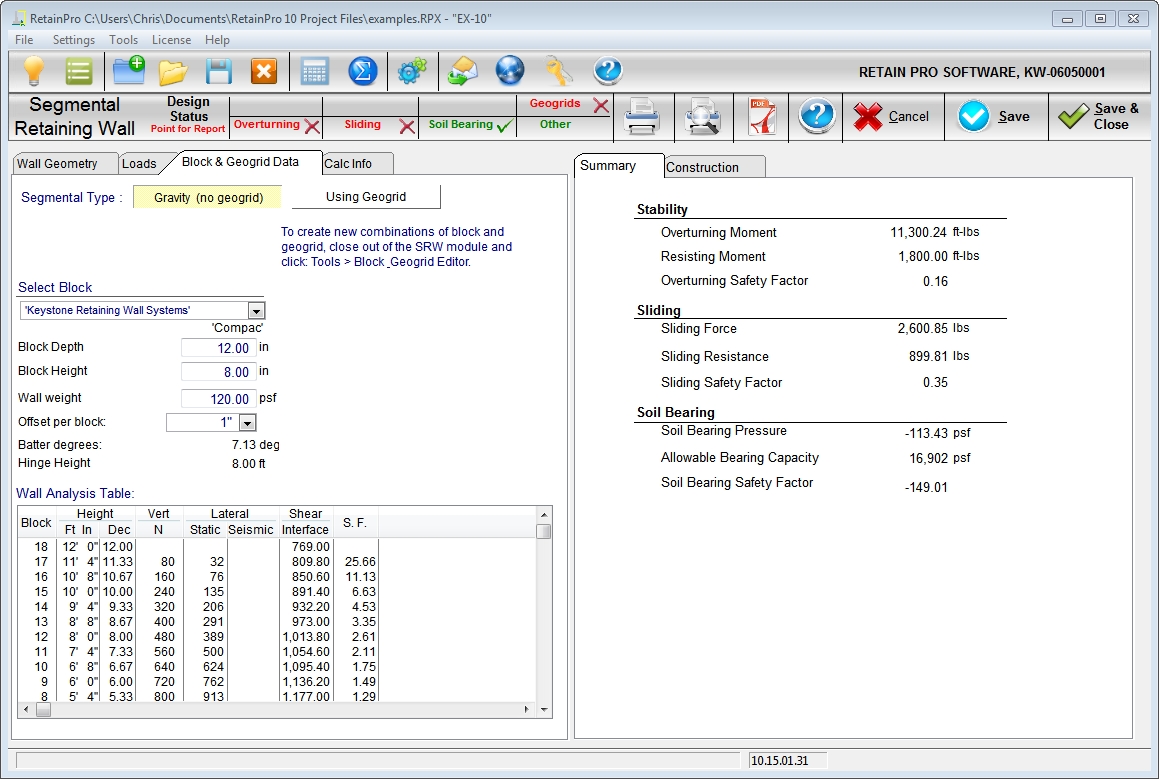Click the Save & Close button

pos(1100,117)
